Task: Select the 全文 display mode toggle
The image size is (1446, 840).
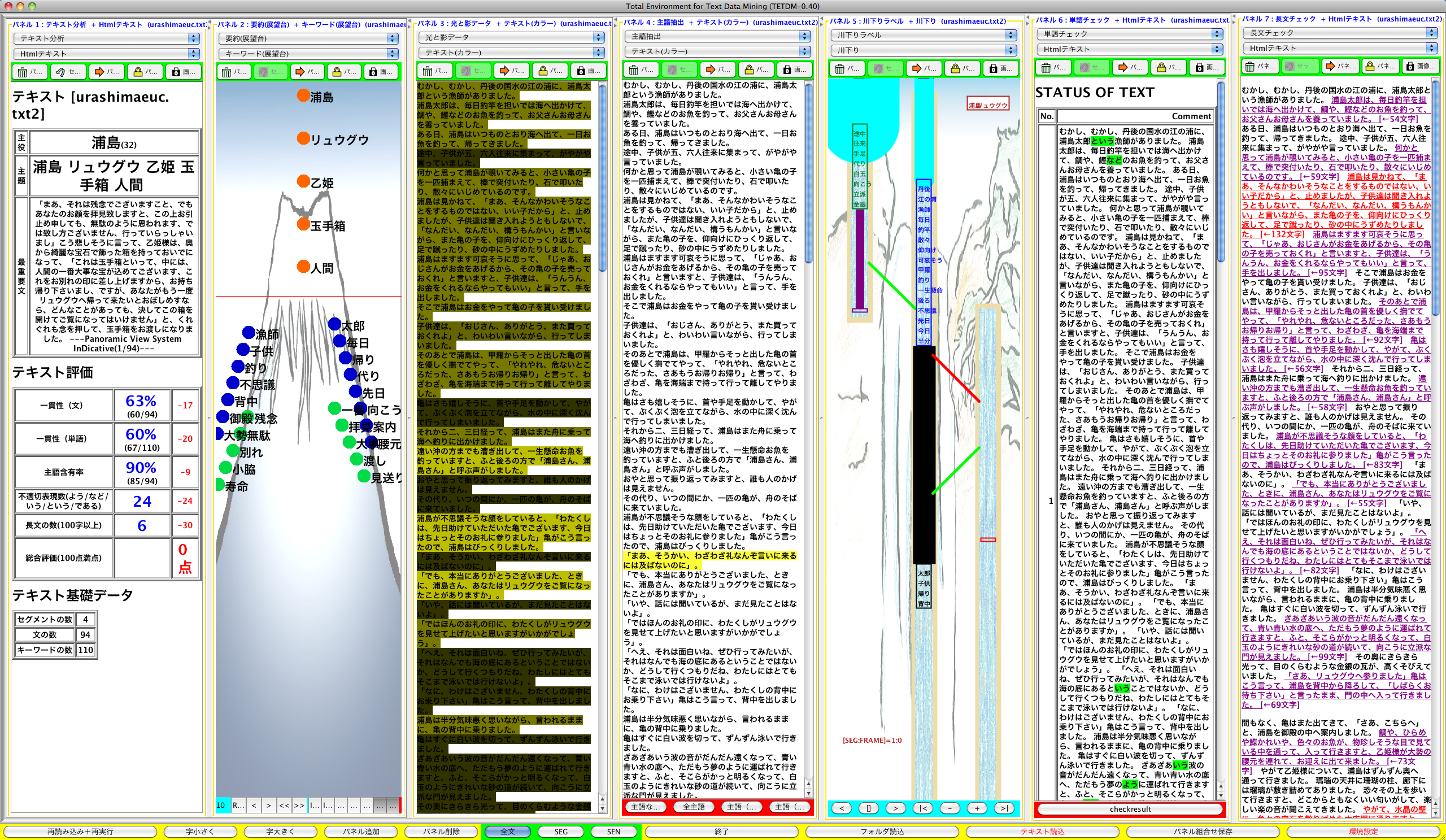Action: click(508, 832)
